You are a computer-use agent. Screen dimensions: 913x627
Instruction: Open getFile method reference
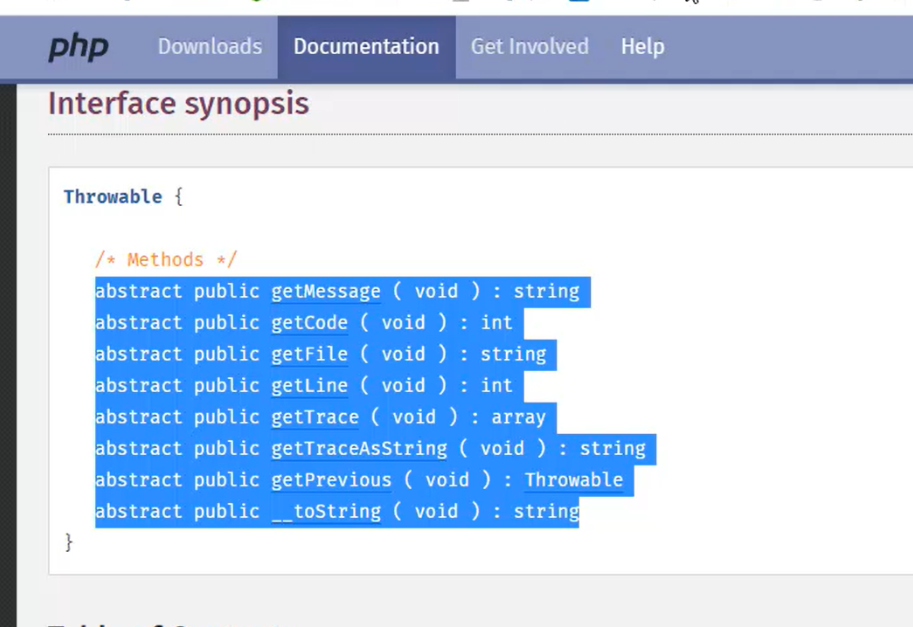[308, 354]
